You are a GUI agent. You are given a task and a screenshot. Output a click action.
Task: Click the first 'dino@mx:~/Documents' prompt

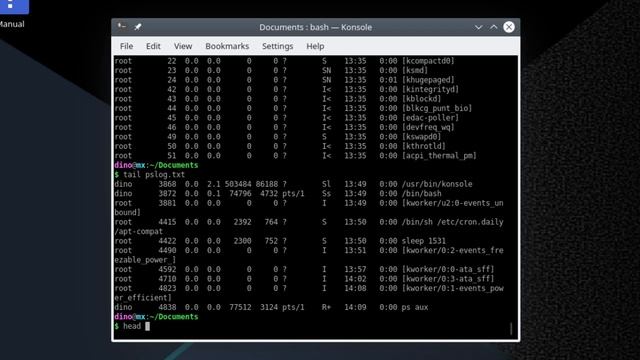pos(156,165)
